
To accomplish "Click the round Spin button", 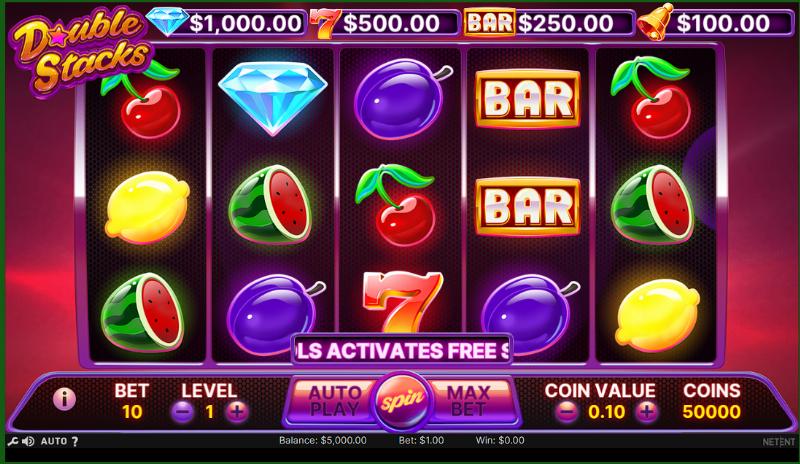I will click(402, 401).
